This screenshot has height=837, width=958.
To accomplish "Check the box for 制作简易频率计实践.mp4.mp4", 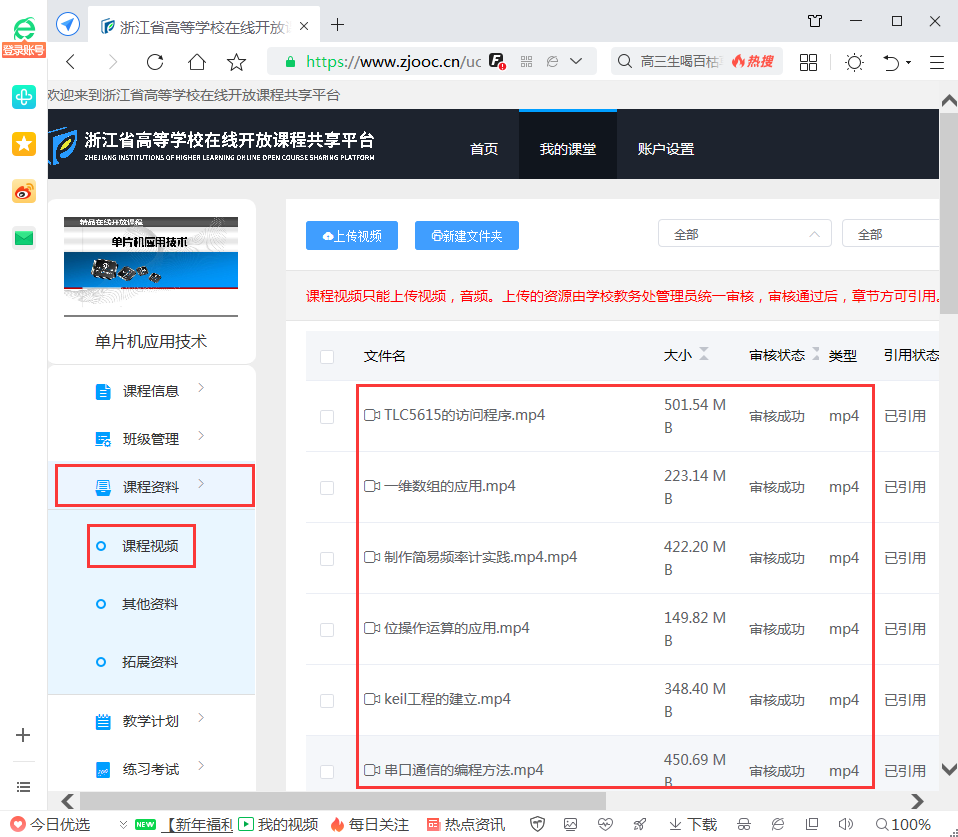I will pyautogui.click(x=327, y=558).
